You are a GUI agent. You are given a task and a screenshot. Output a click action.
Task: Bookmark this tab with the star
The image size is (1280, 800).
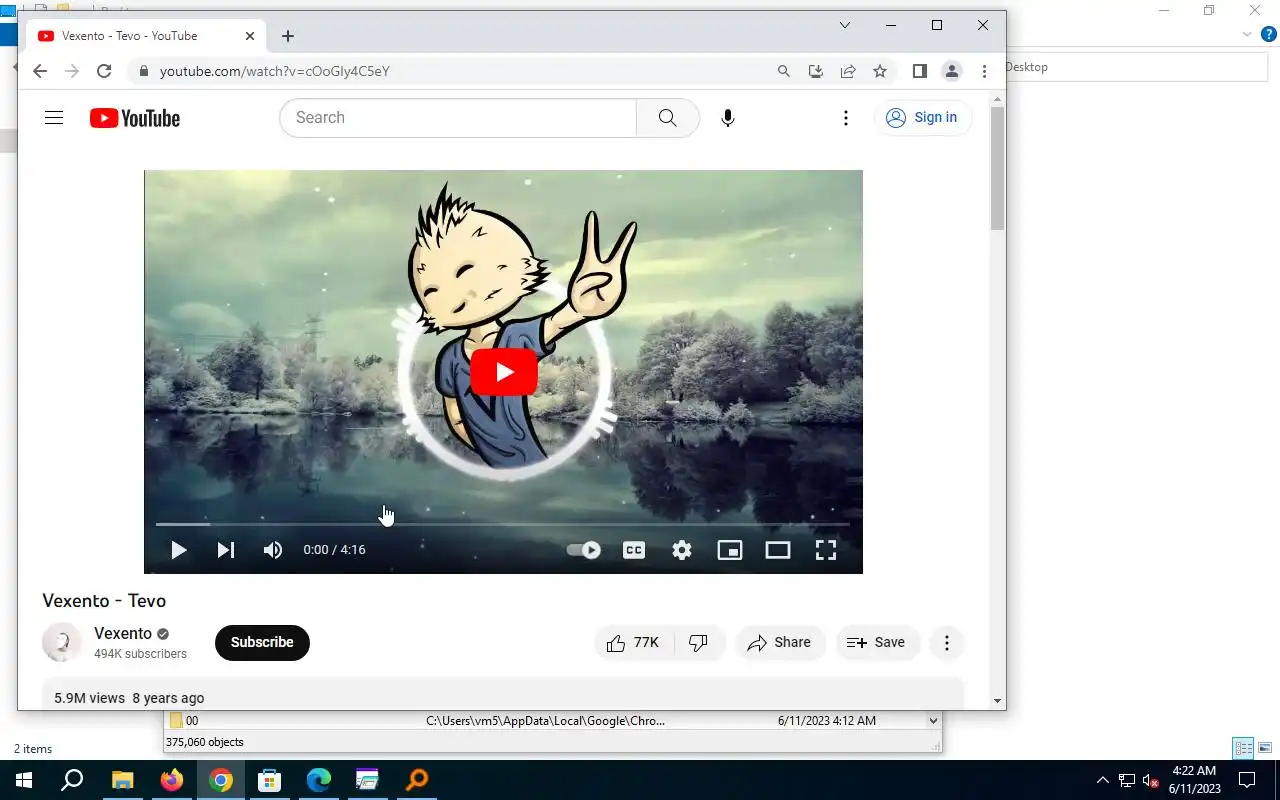[880, 71]
